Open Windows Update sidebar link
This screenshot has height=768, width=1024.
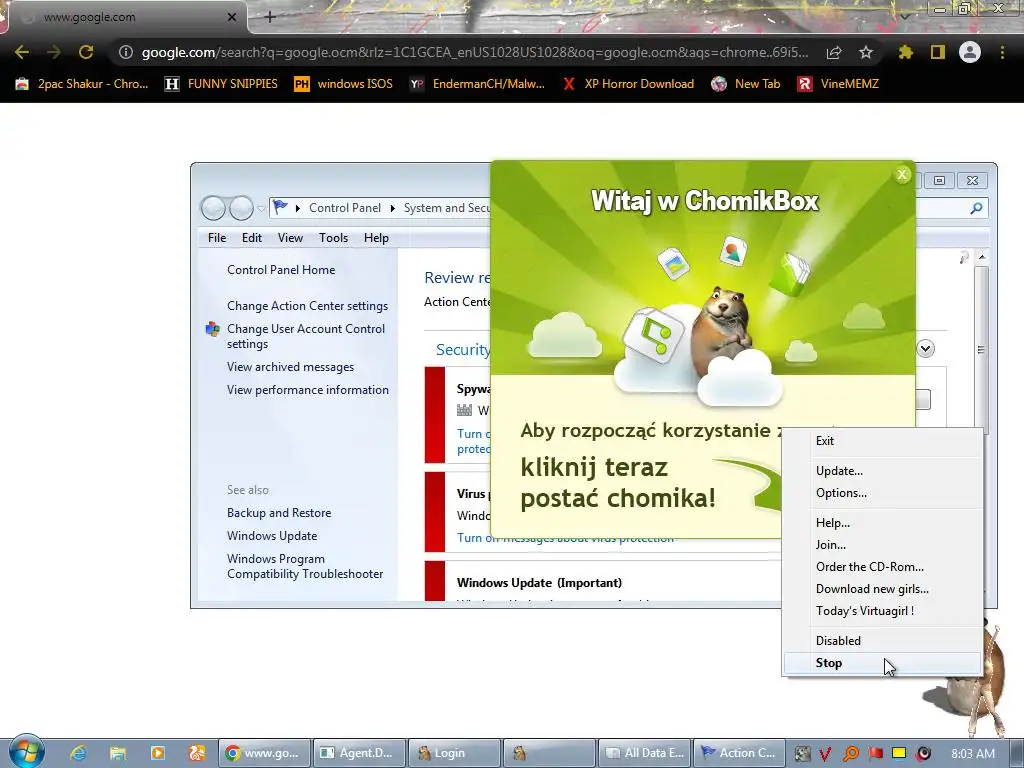click(x=272, y=536)
